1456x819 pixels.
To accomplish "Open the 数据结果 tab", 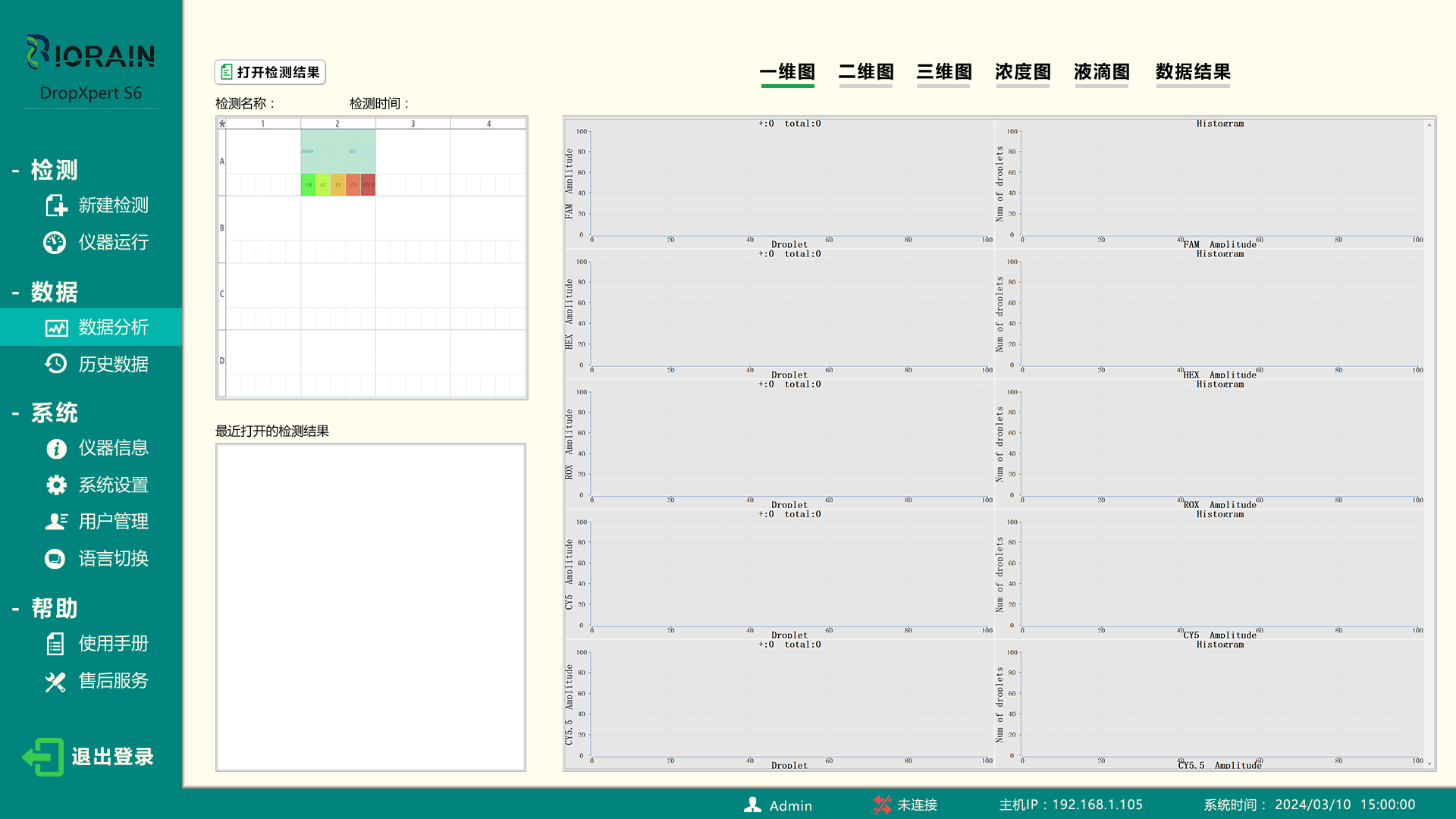I will [1192, 72].
